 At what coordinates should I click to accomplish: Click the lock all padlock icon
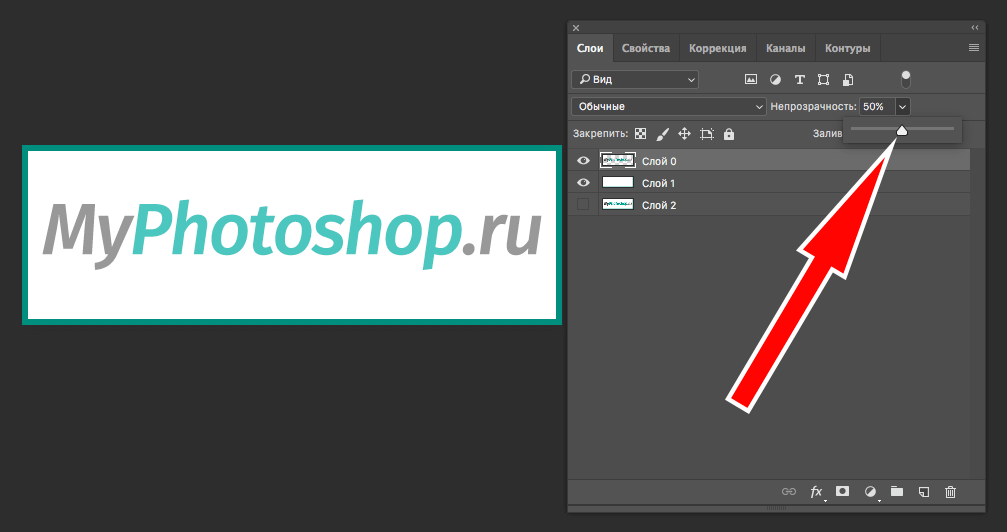tap(729, 134)
